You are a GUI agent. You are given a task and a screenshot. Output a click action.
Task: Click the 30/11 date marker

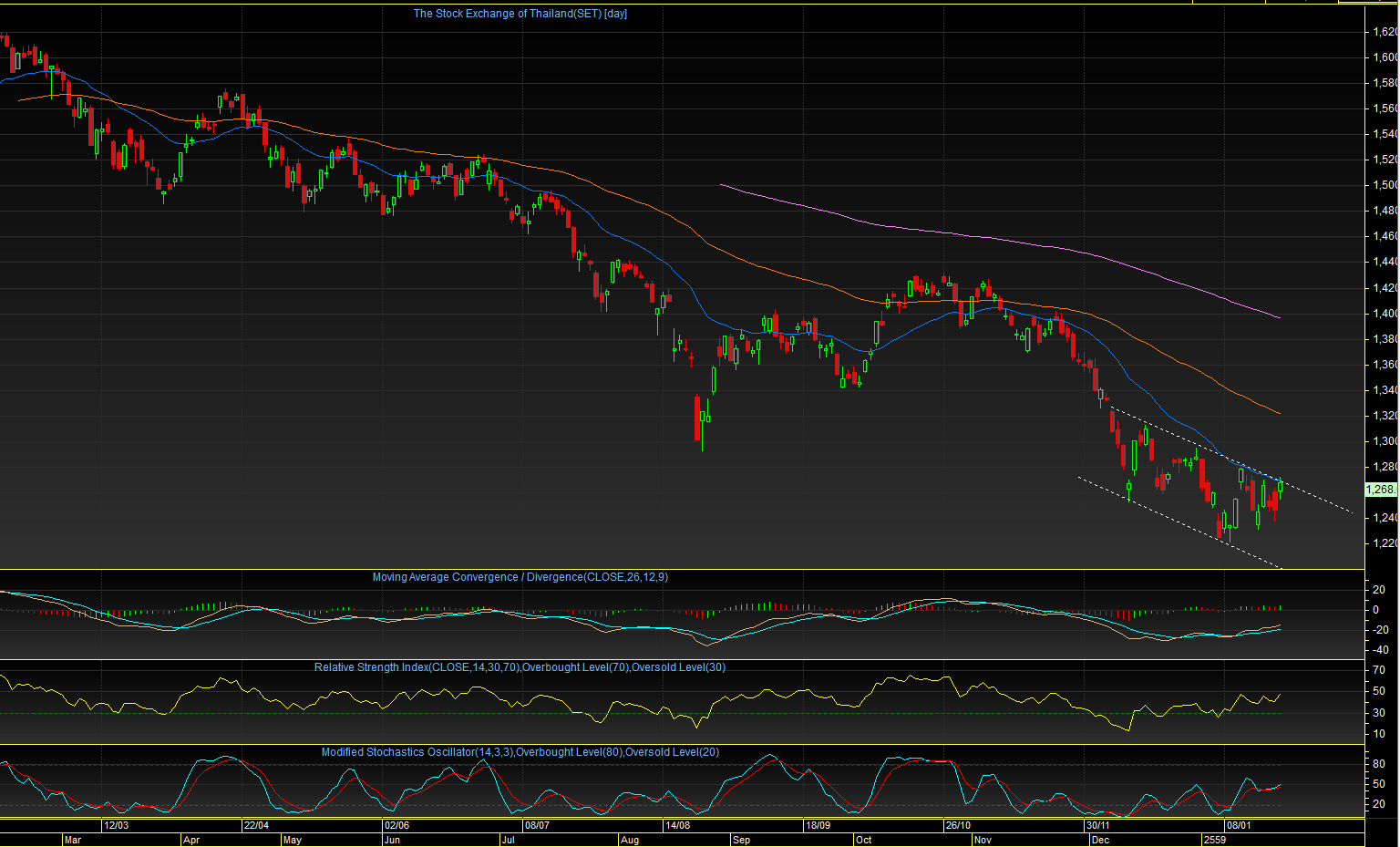(1097, 825)
